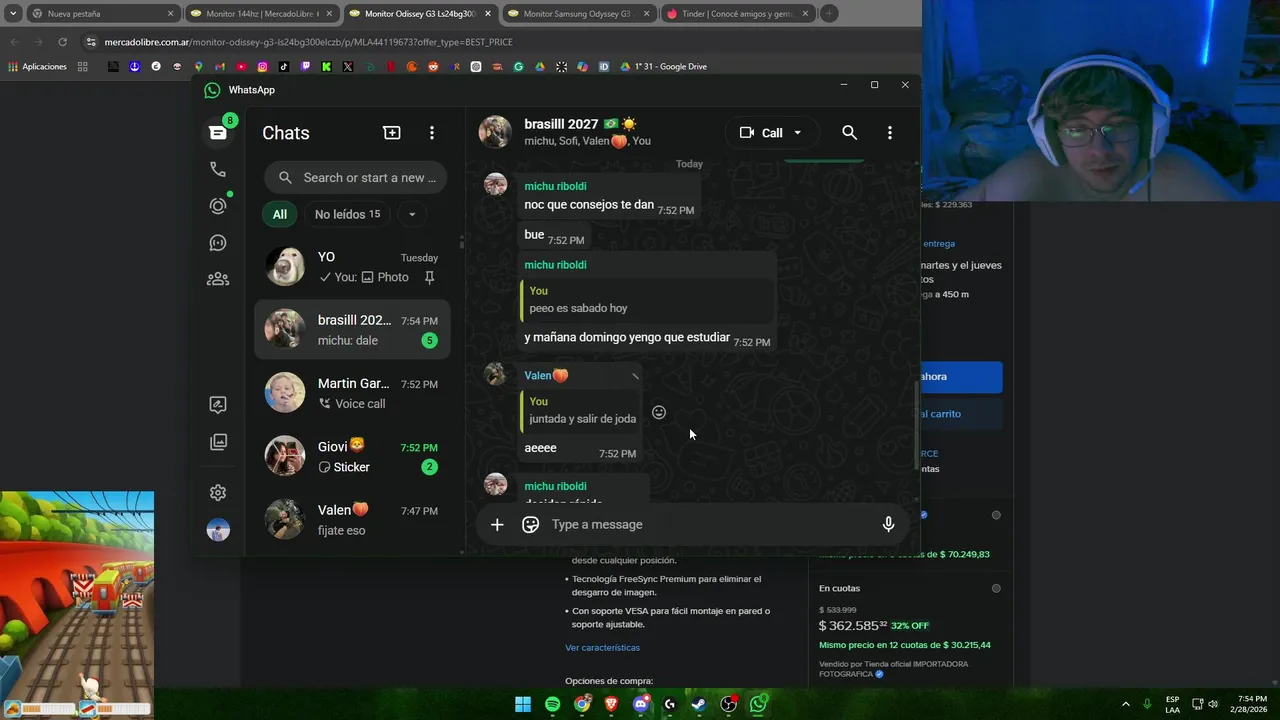Open the Chats tab in WhatsApp sidebar
The width and height of the screenshot is (1280, 720).
click(x=218, y=133)
